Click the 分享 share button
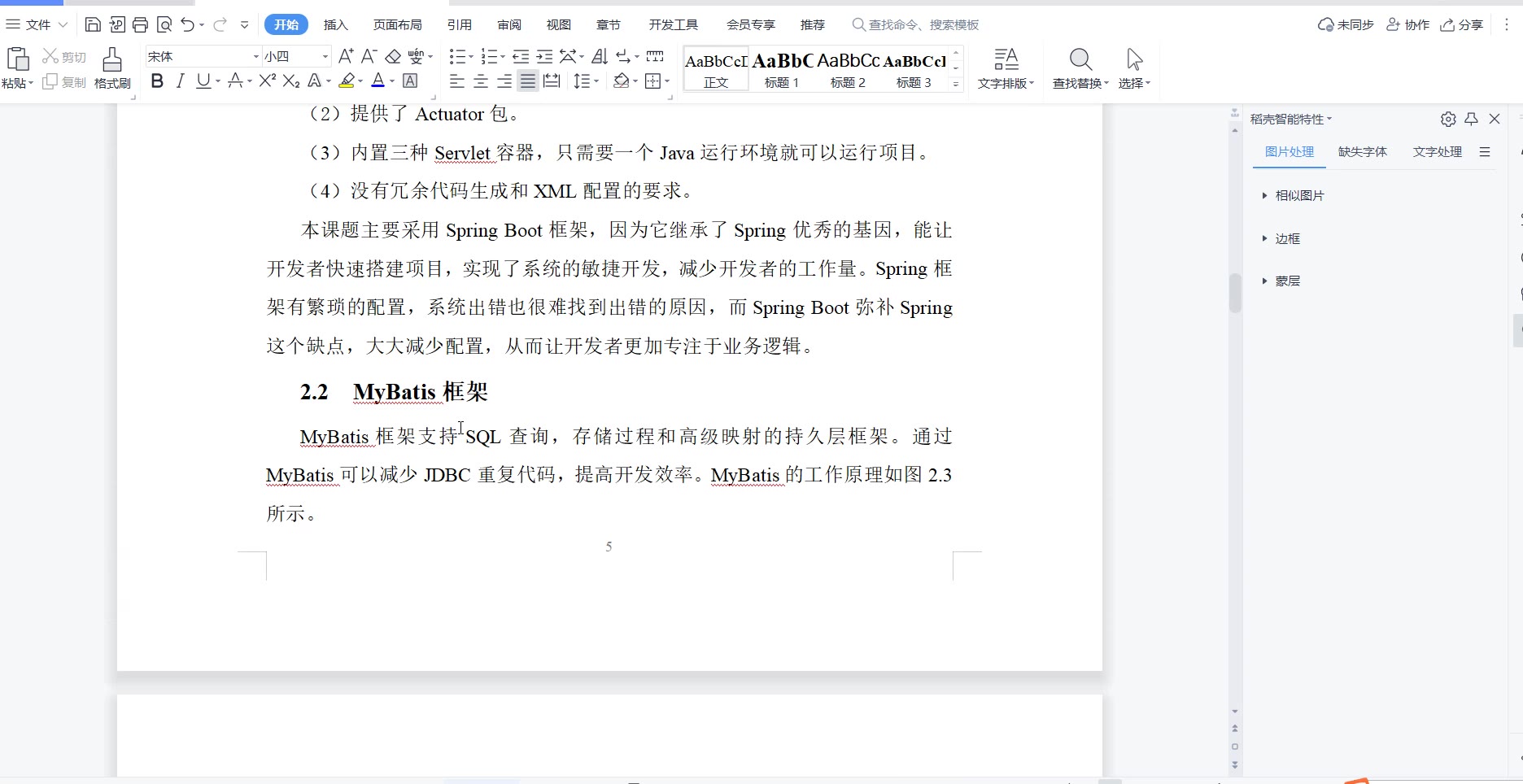Screen dimensions: 1523x784 coord(1462,24)
